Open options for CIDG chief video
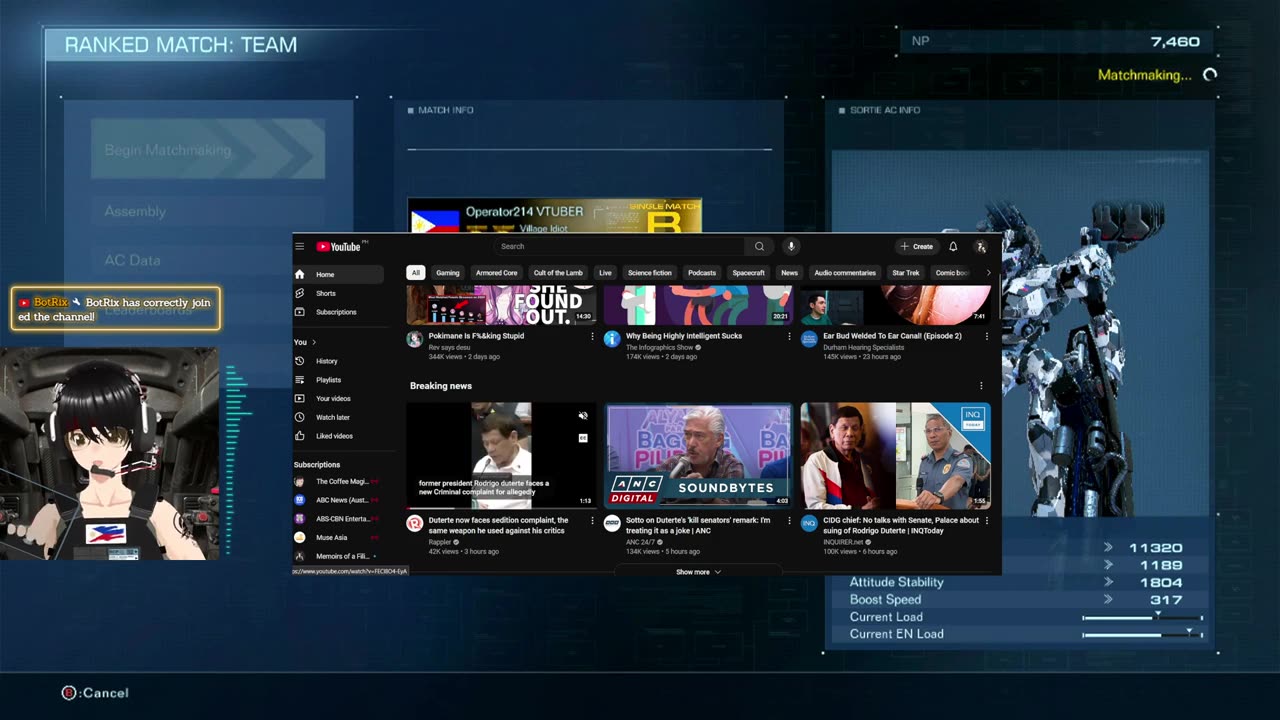This screenshot has width=1280, height=720. pyautogui.click(x=987, y=520)
